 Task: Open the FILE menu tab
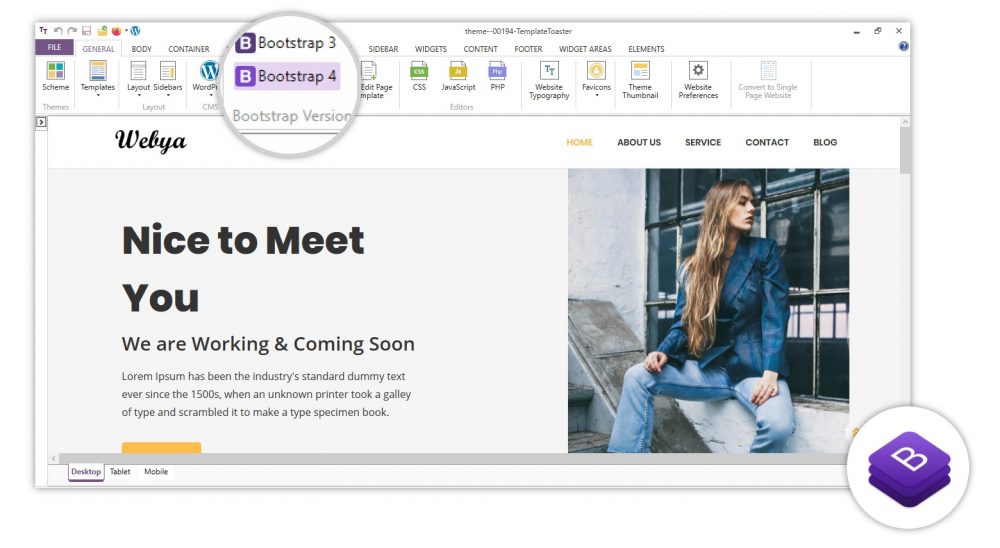tap(54, 48)
